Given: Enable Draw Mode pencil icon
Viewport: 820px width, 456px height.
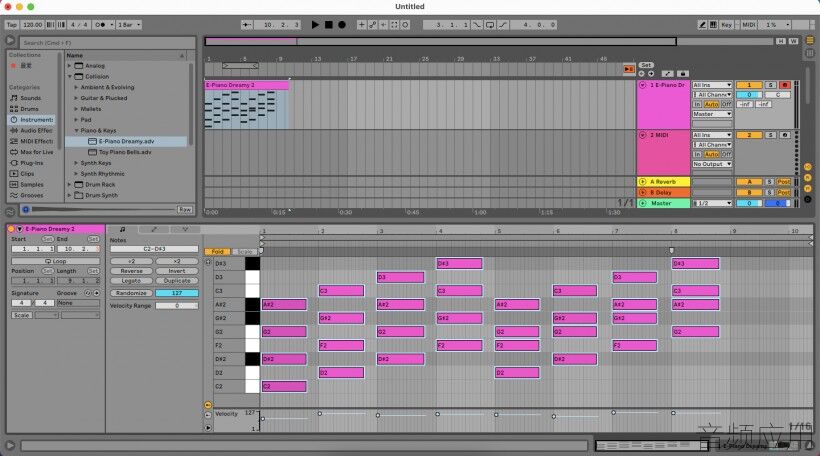Looking at the screenshot, I should coord(702,25).
